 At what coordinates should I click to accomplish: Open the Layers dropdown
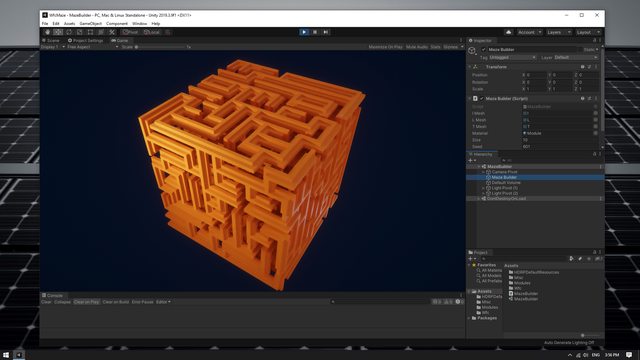tap(558, 32)
